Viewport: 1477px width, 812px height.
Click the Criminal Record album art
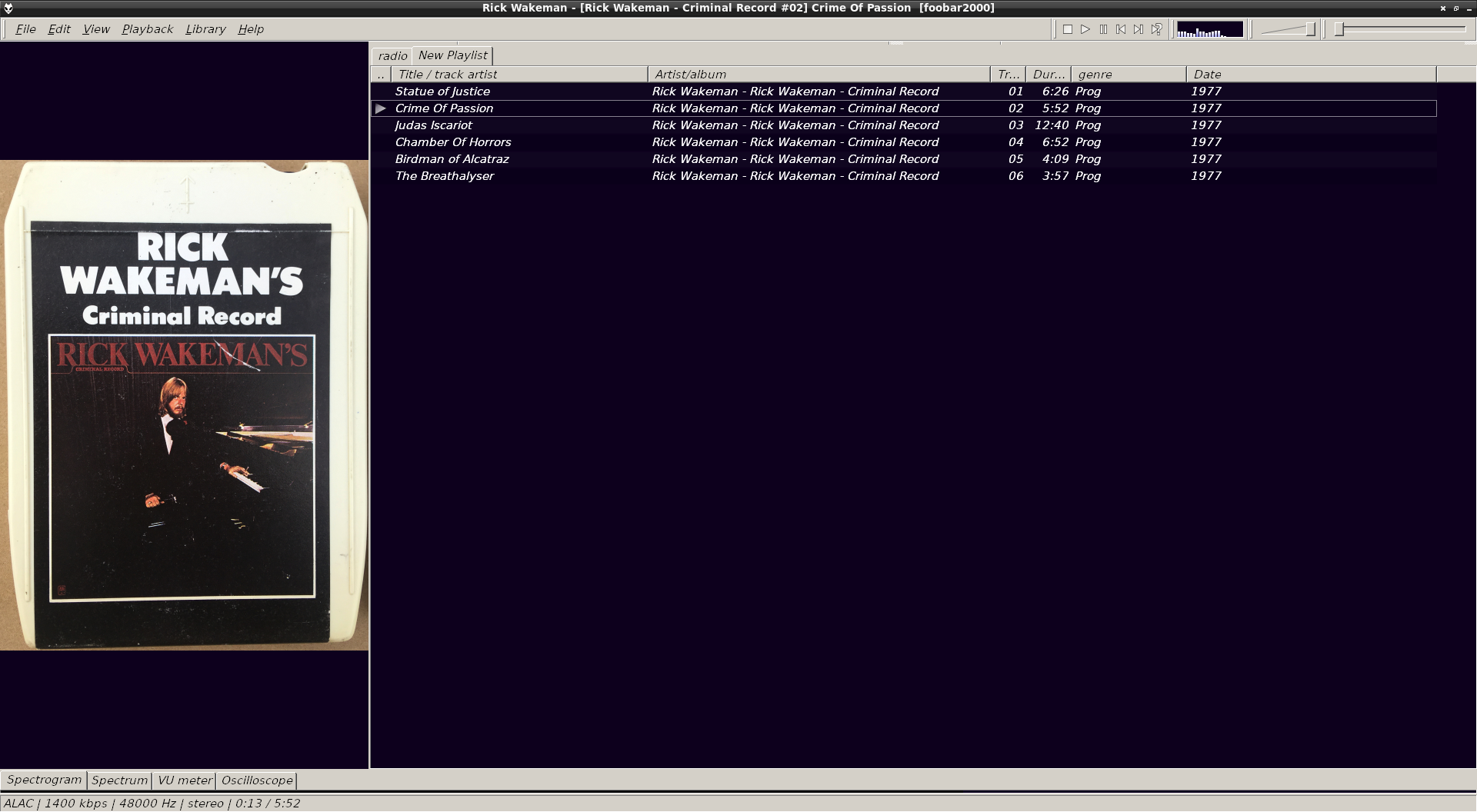point(185,405)
